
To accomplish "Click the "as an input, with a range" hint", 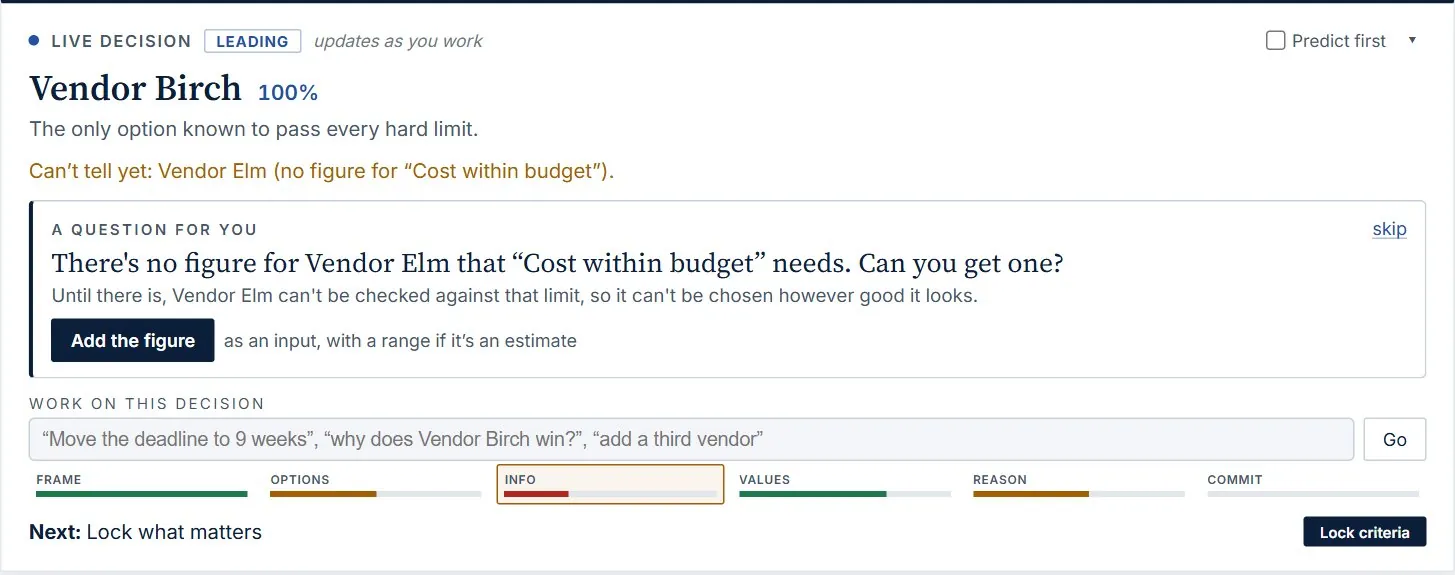I will [400, 341].
